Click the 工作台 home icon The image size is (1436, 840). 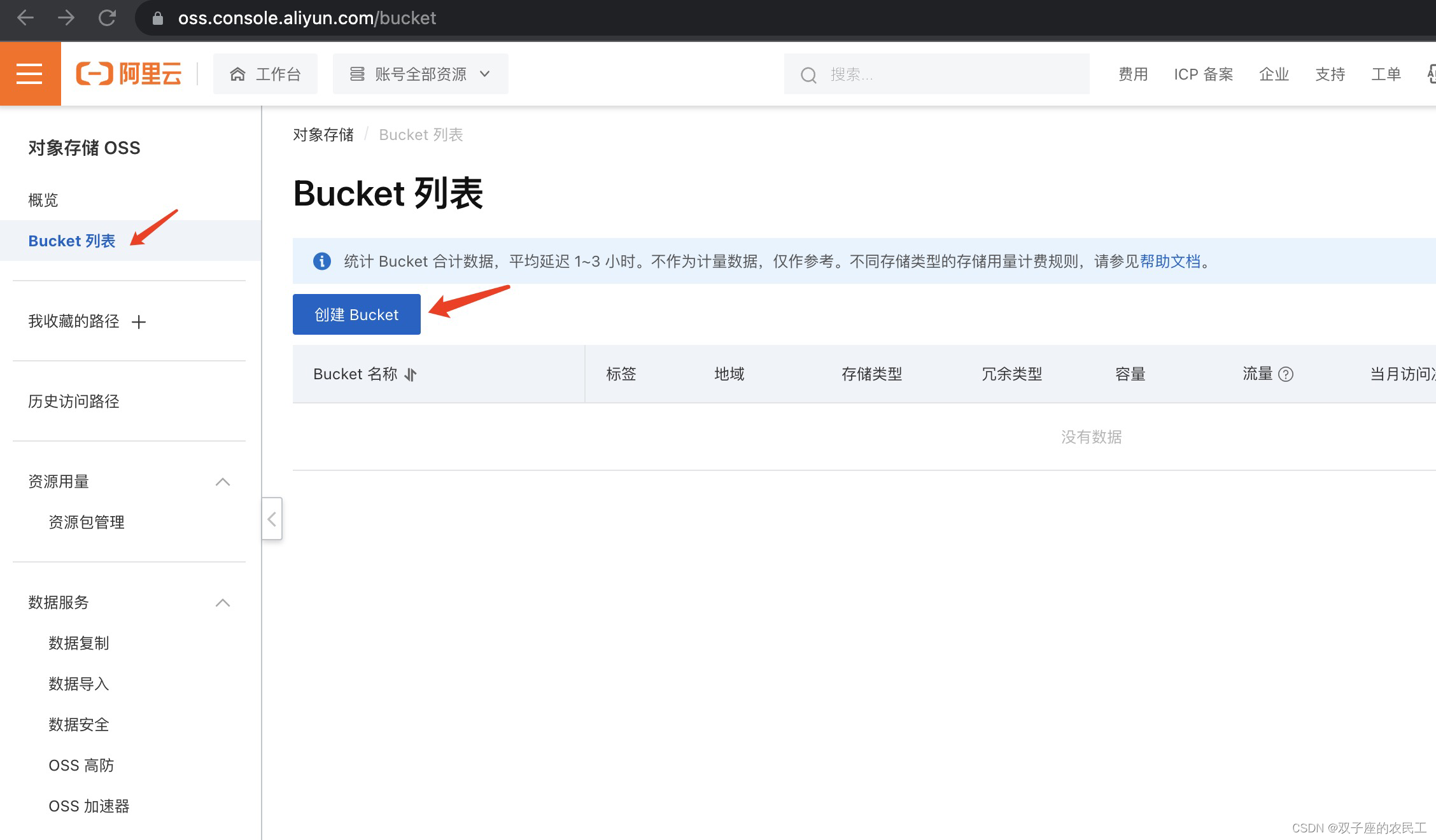pos(237,73)
